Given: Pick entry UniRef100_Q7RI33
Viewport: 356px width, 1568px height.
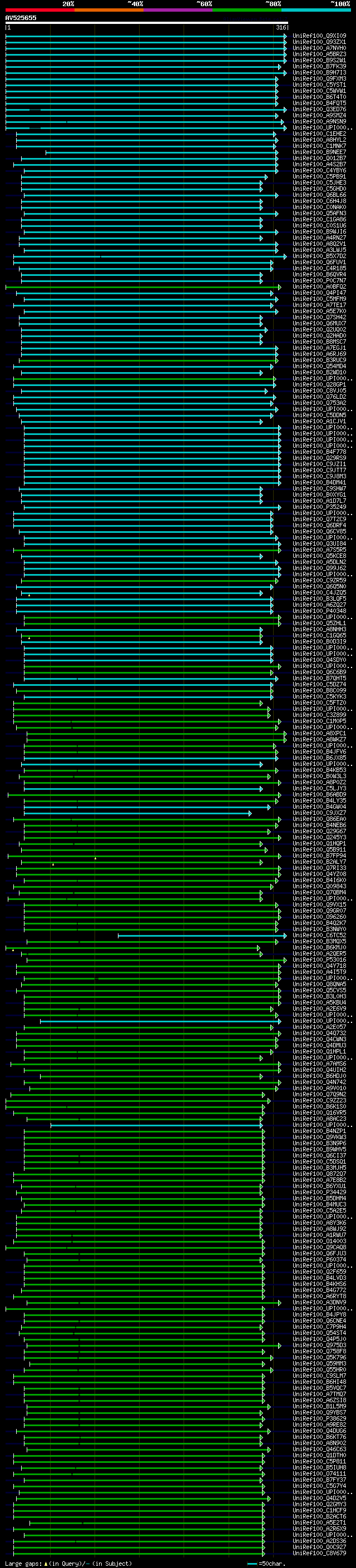Looking at the screenshot, I should pyautogui.click(x=319, y=868).
